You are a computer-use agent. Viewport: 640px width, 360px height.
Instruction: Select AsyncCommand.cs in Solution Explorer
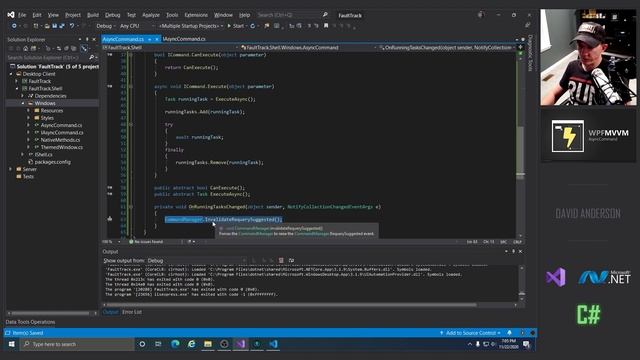tap(61, 125)
